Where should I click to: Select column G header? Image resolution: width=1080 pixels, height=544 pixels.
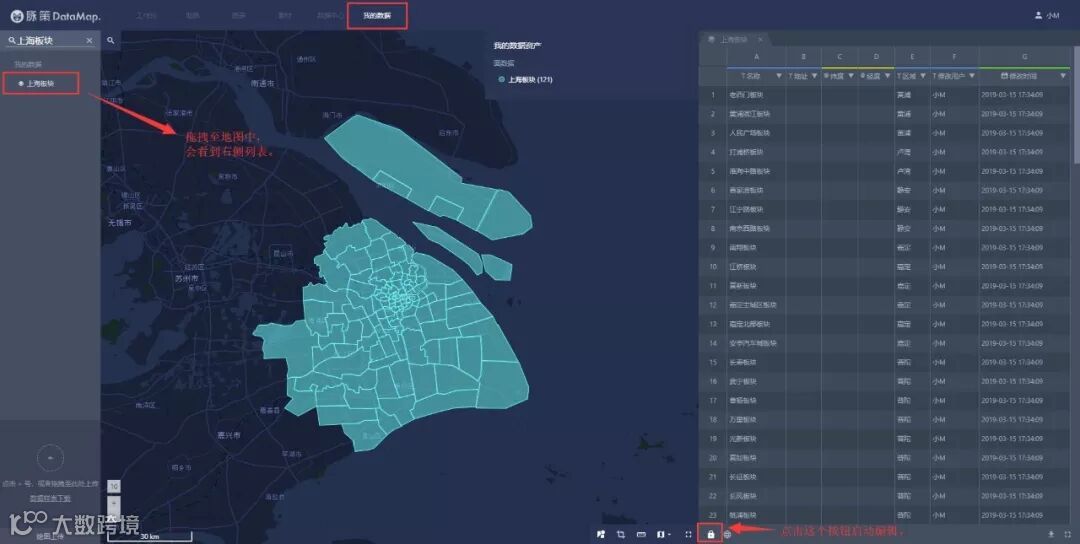[x=1025, y=56]
